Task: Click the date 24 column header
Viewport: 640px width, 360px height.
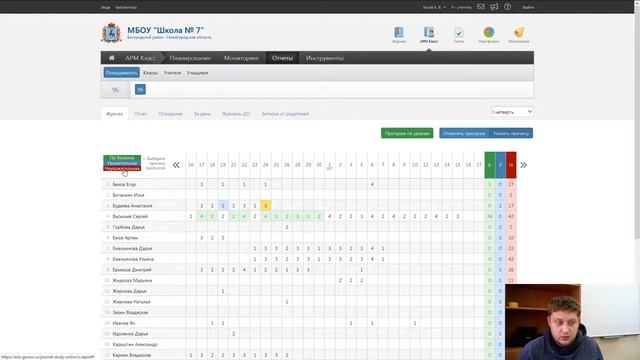Action: point(266,165)
